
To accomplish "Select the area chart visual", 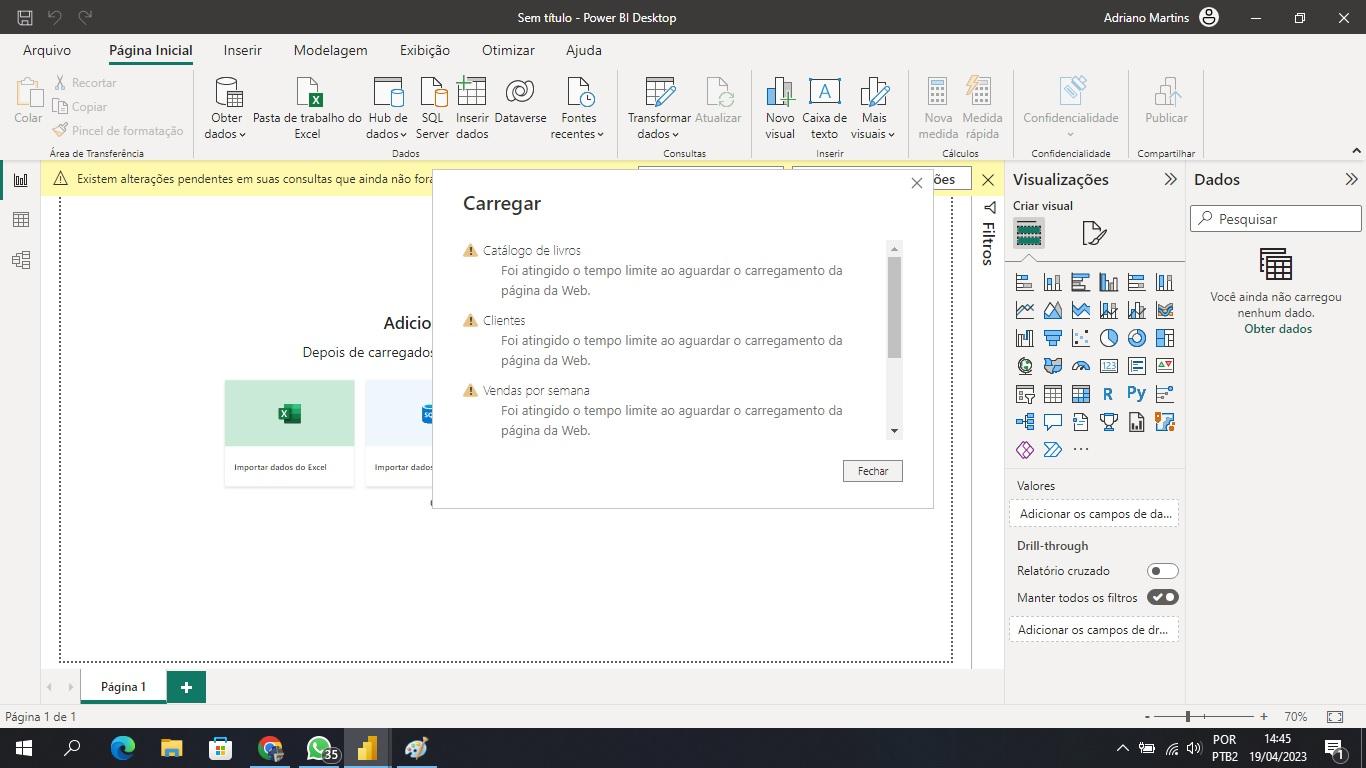I will [x=1053, y=310].
